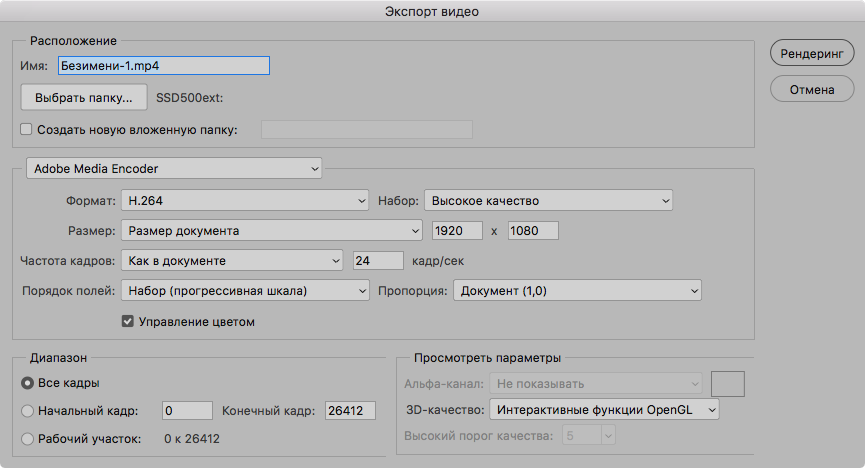Open 3D-качество OpenGL dropdown
Image resolution: width=865 pixels, height=468 pixels.
click(604, 410)
